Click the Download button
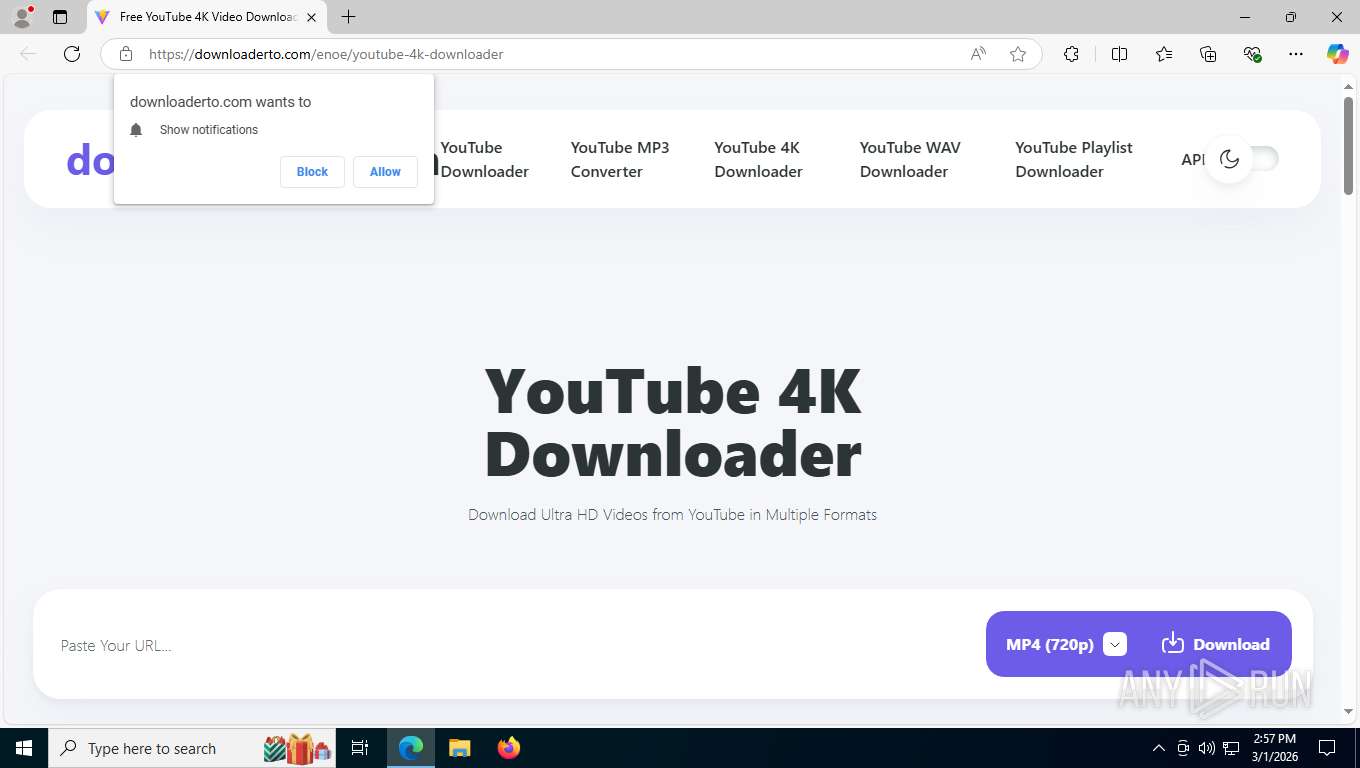 [1215, 644]
